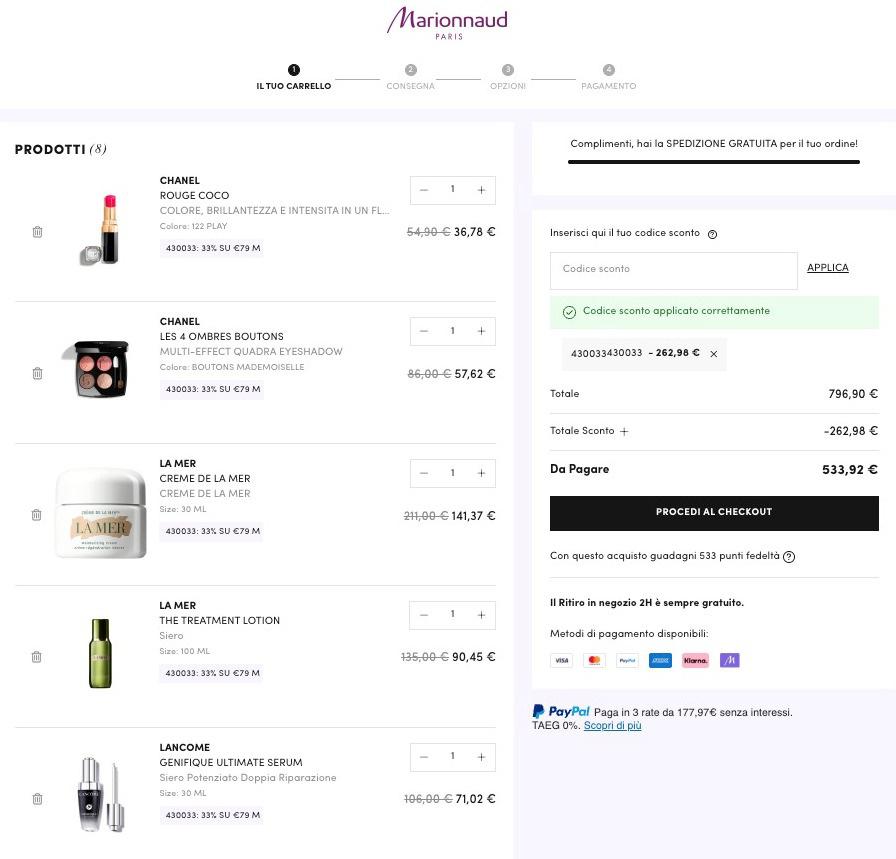
Task: Focus the Codice sconto input field
Action: tap(673, 270)
